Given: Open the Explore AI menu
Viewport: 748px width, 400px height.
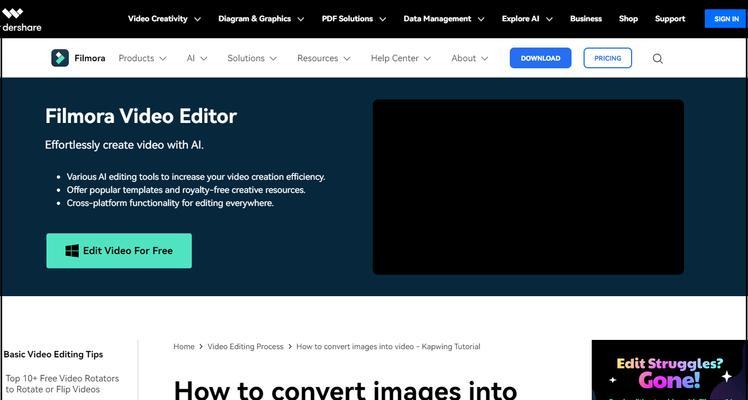Looking at the screenshot, I should (x=520, y=19).
